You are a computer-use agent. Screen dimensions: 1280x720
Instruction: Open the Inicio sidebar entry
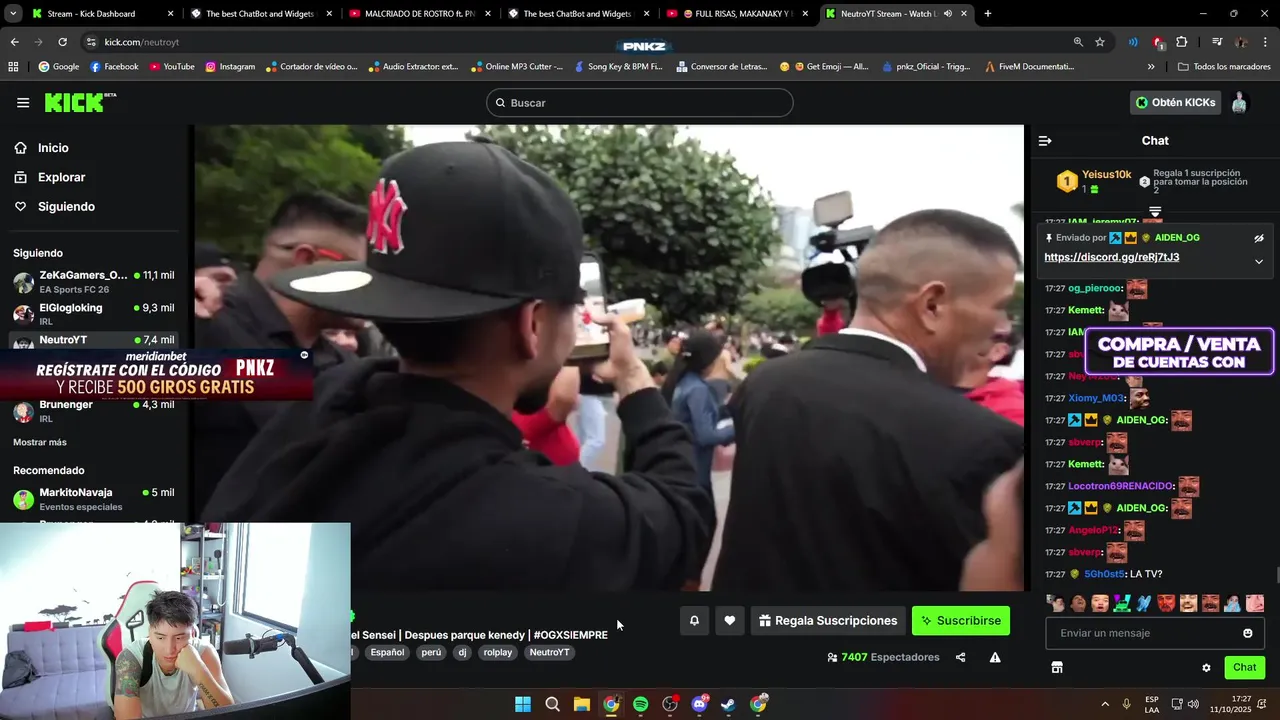tap(53, 148)
